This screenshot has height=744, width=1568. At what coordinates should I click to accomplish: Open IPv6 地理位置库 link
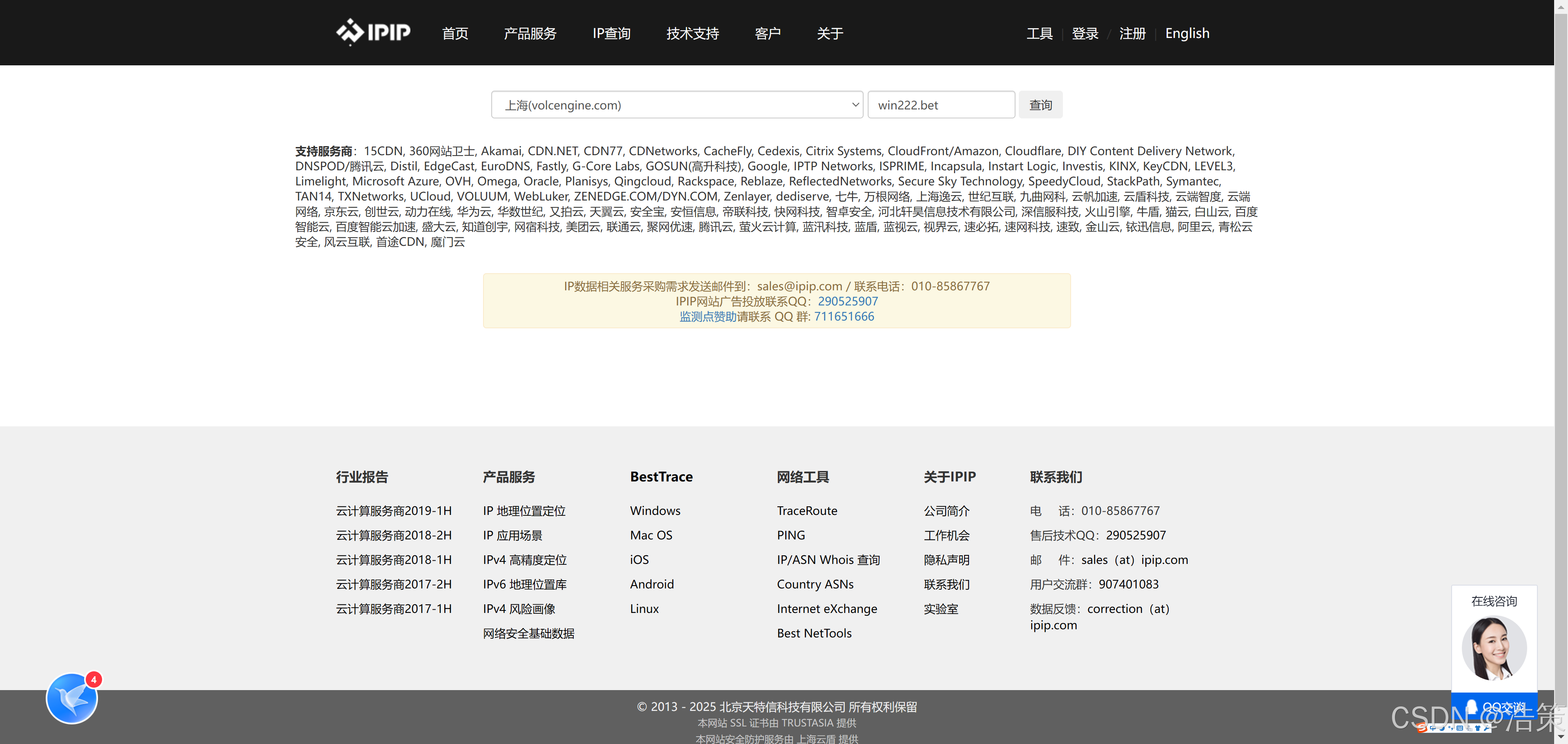tap(525, 584)
